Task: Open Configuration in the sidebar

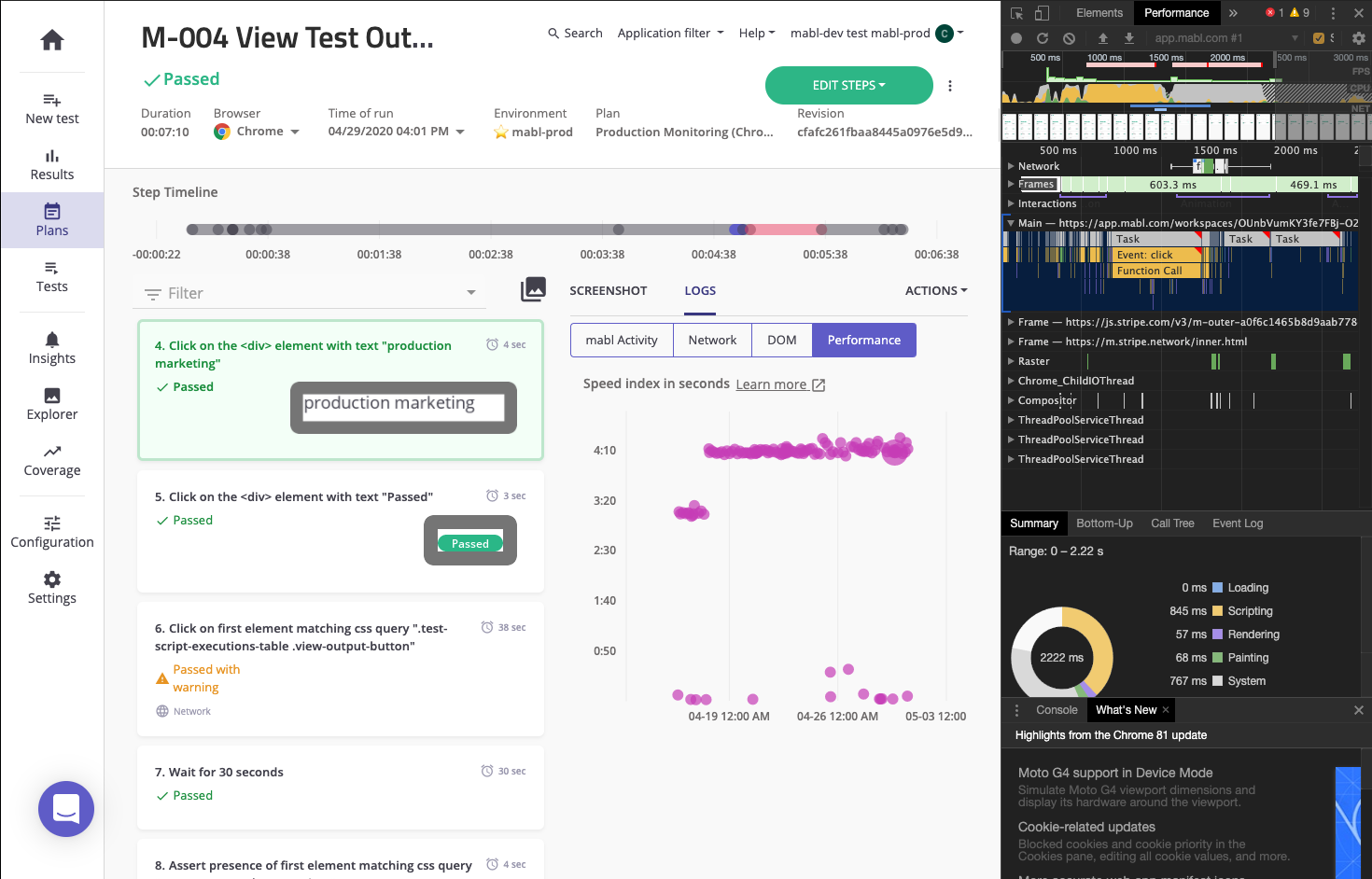Action: tap(52, 533)
